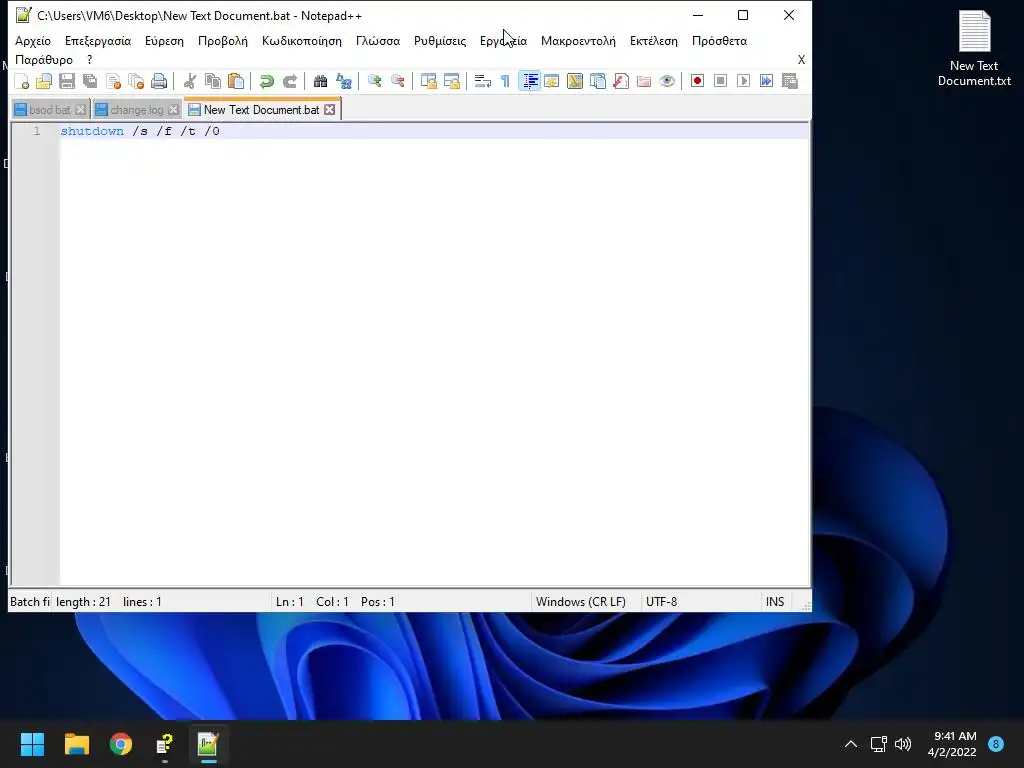The image size is (1024, 768).
Task: Open the Document Map icon
Action: (575, 81)
